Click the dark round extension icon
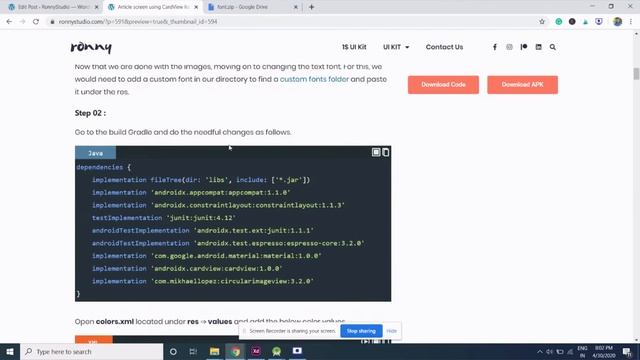 (x=572, y=22)
